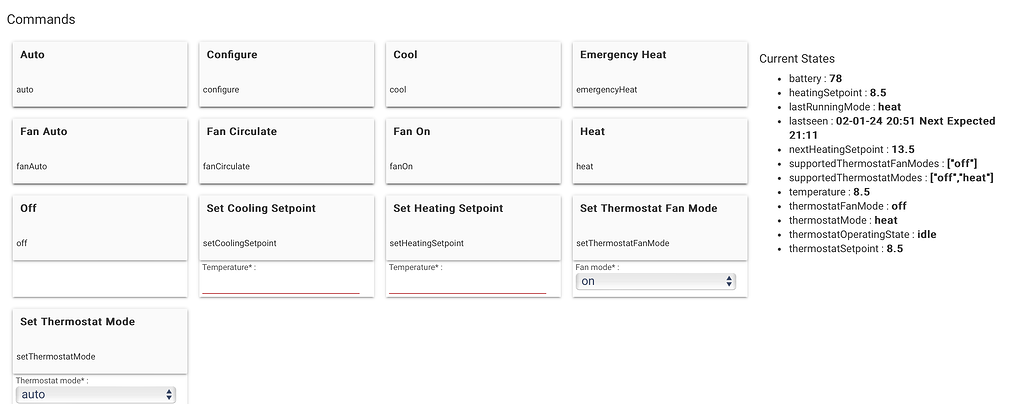Click the Set Thermostat Mode button
Image resolution: width=1024 pixels, height=404 pixels.
(99, 338)
